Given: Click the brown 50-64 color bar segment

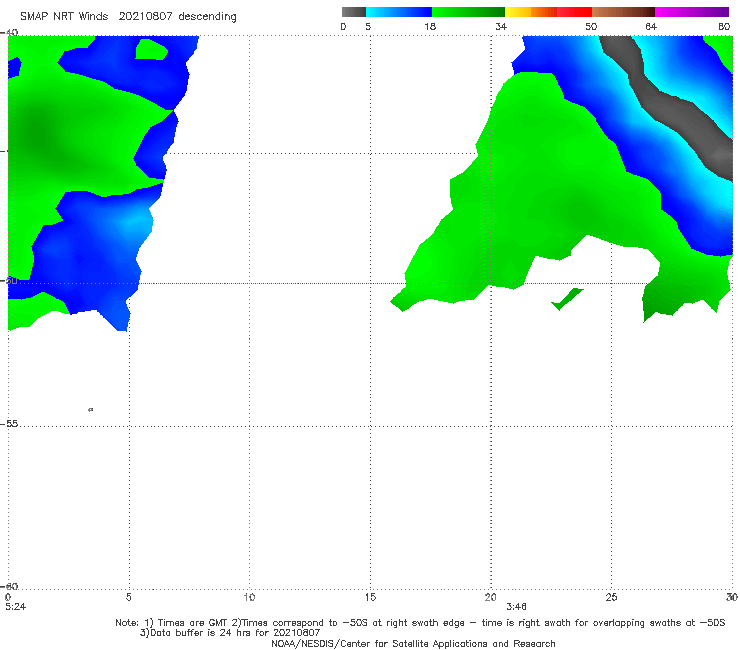Looking at the screenshot, I should coord(623,12).
